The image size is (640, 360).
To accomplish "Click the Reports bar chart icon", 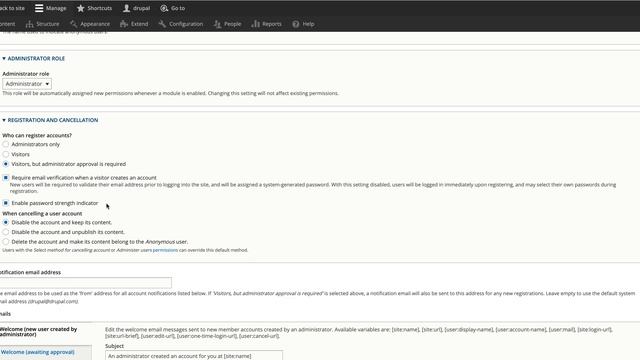I will pyautogui.click(x=256, y=24).
